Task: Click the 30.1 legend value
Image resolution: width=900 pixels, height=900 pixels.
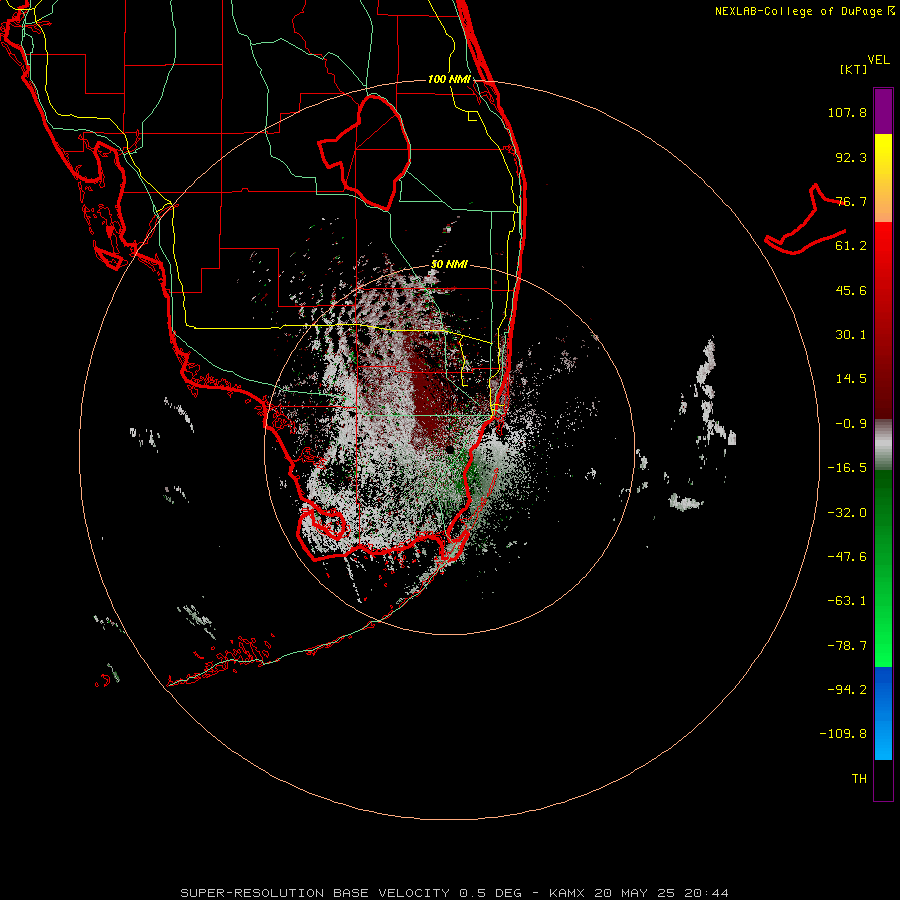Action: (x=851, y=335)
